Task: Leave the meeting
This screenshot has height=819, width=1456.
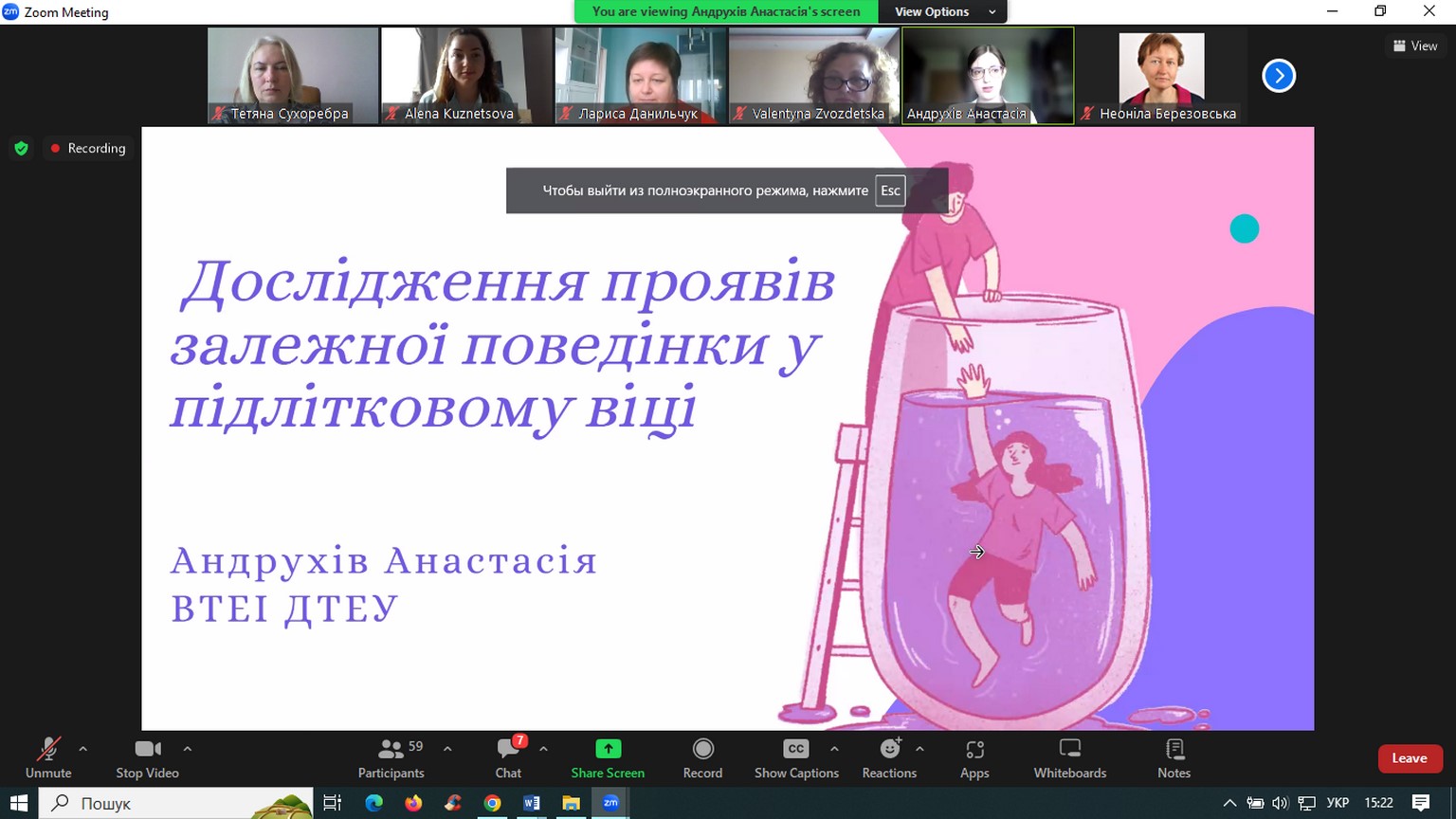Action: 1409,758
